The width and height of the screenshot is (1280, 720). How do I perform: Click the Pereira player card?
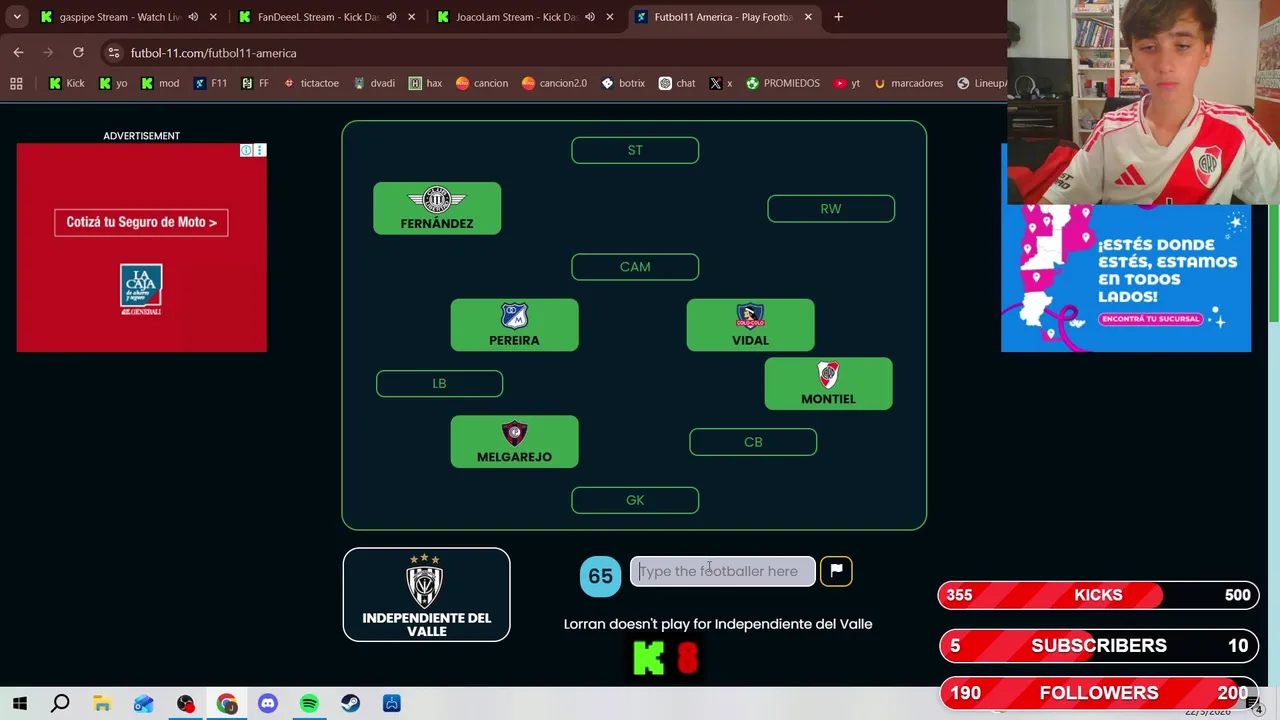pos(514,325)
